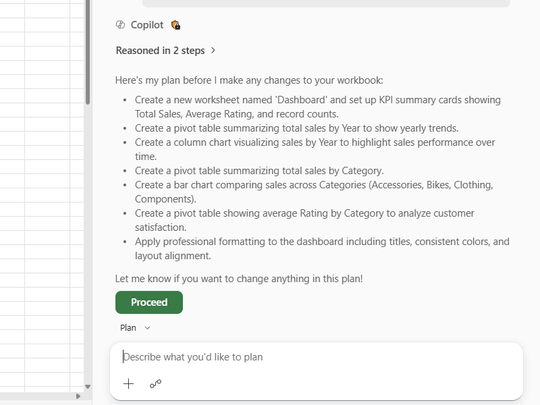Click the 'Let me know if you want to change' text

[239, 279]
